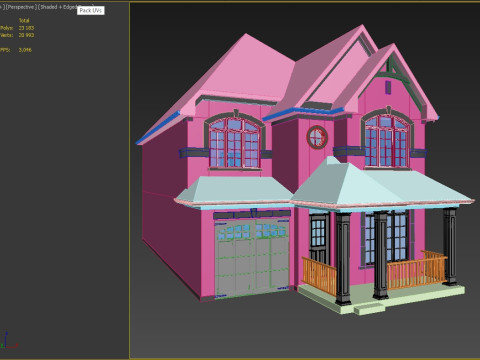Click the axis tripod gizmo in the corner

(8, 341)
